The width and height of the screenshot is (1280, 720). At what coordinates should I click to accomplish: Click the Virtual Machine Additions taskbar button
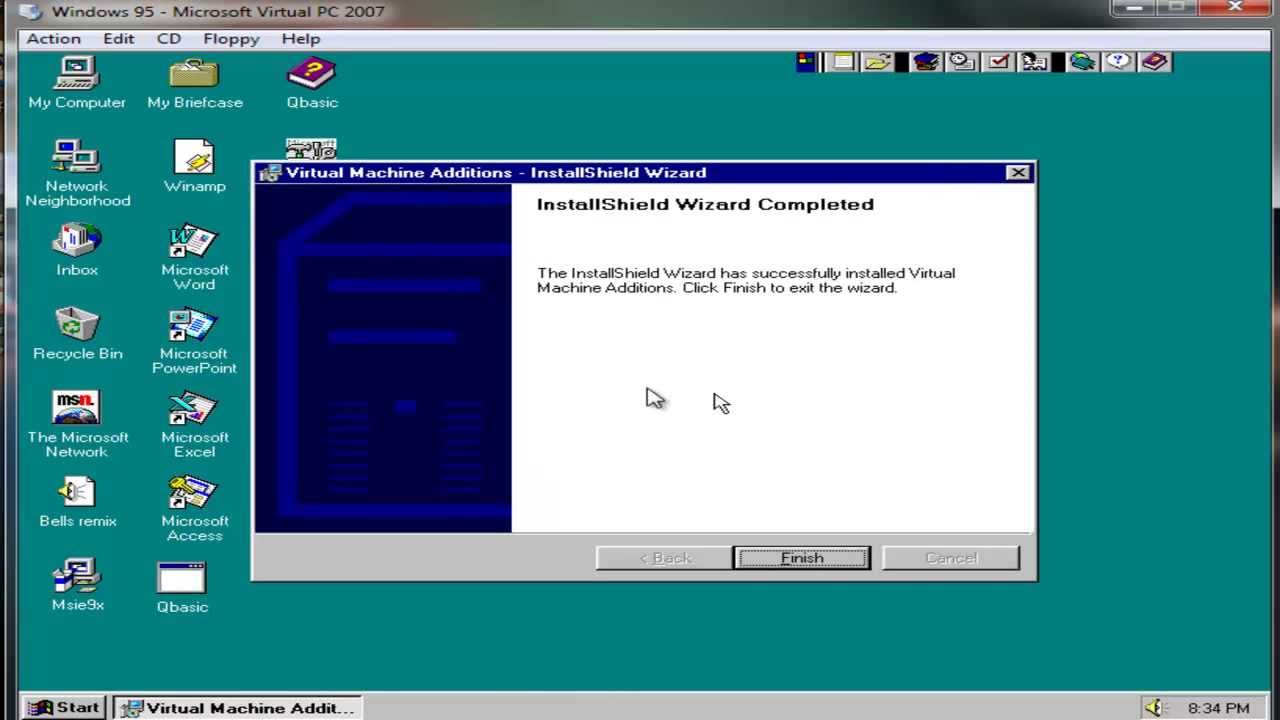pyautogui.click(x=238, y=708)
